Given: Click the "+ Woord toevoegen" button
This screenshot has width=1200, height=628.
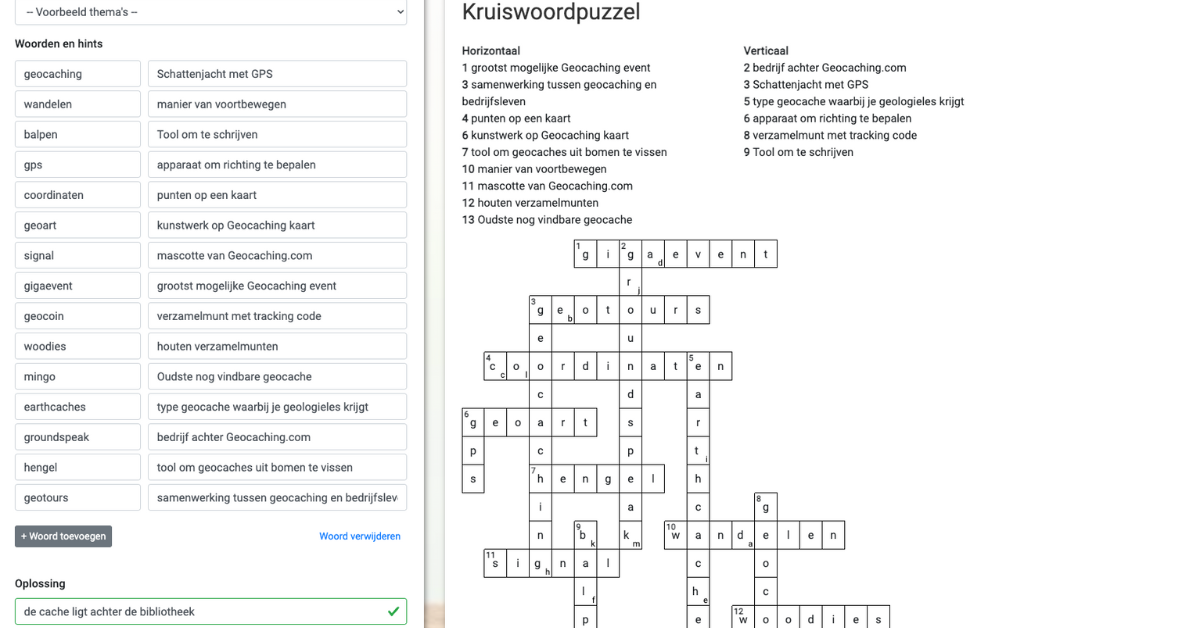Looking at the screenshot, I should coord(63,536).
